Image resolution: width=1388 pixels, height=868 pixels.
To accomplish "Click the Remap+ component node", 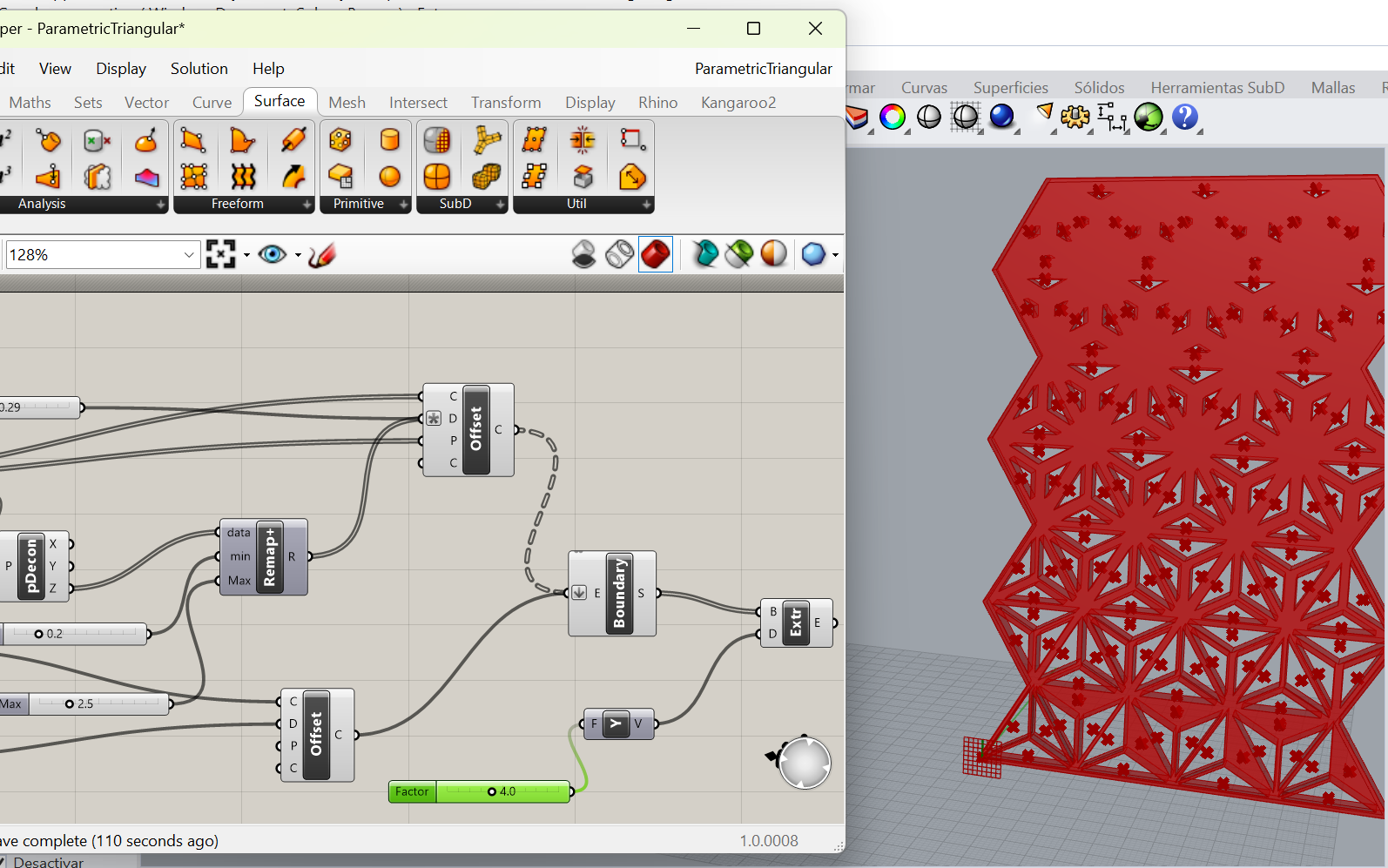I will [269, 557].
